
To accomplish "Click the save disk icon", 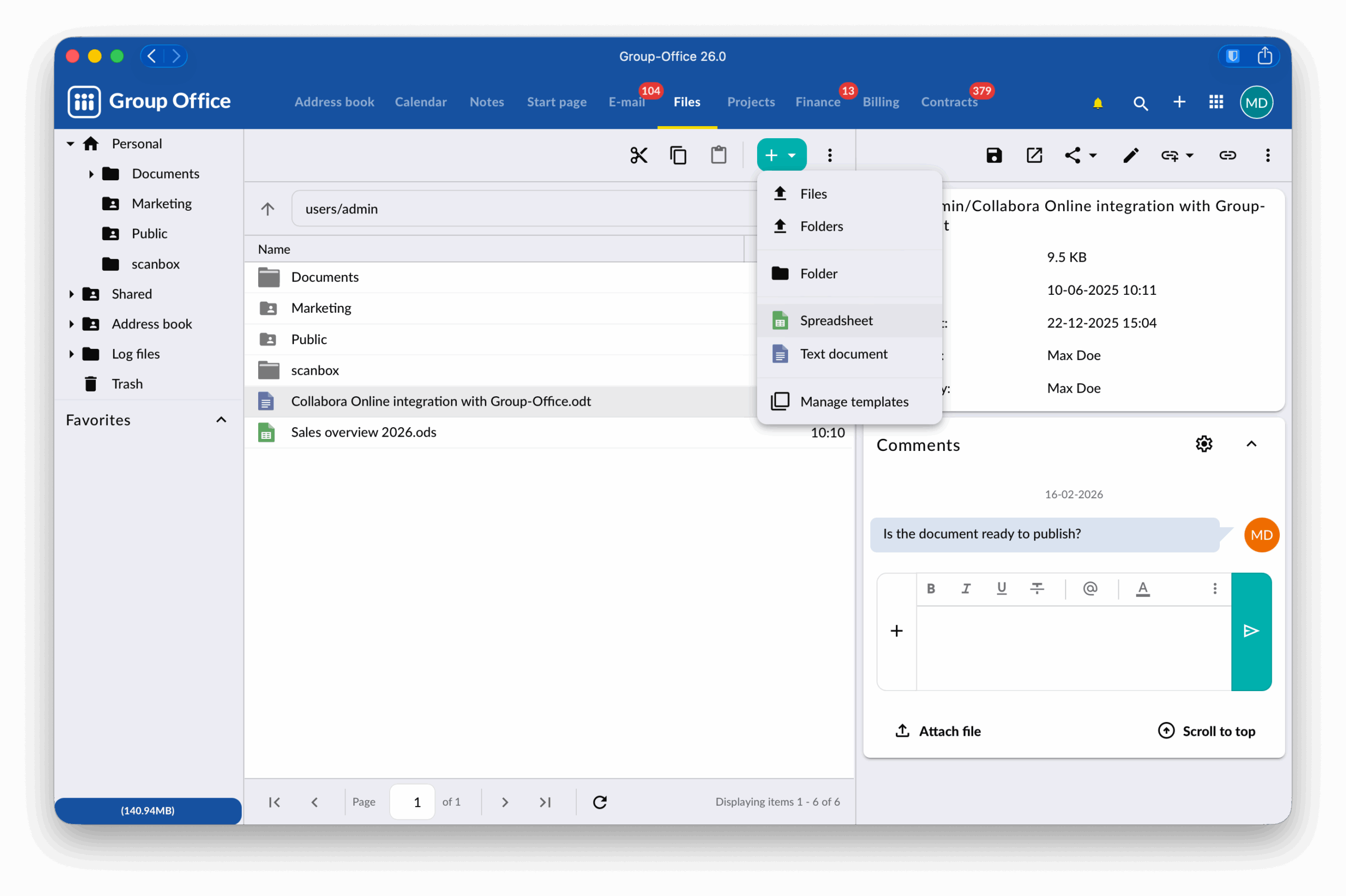I will [994, 156].
